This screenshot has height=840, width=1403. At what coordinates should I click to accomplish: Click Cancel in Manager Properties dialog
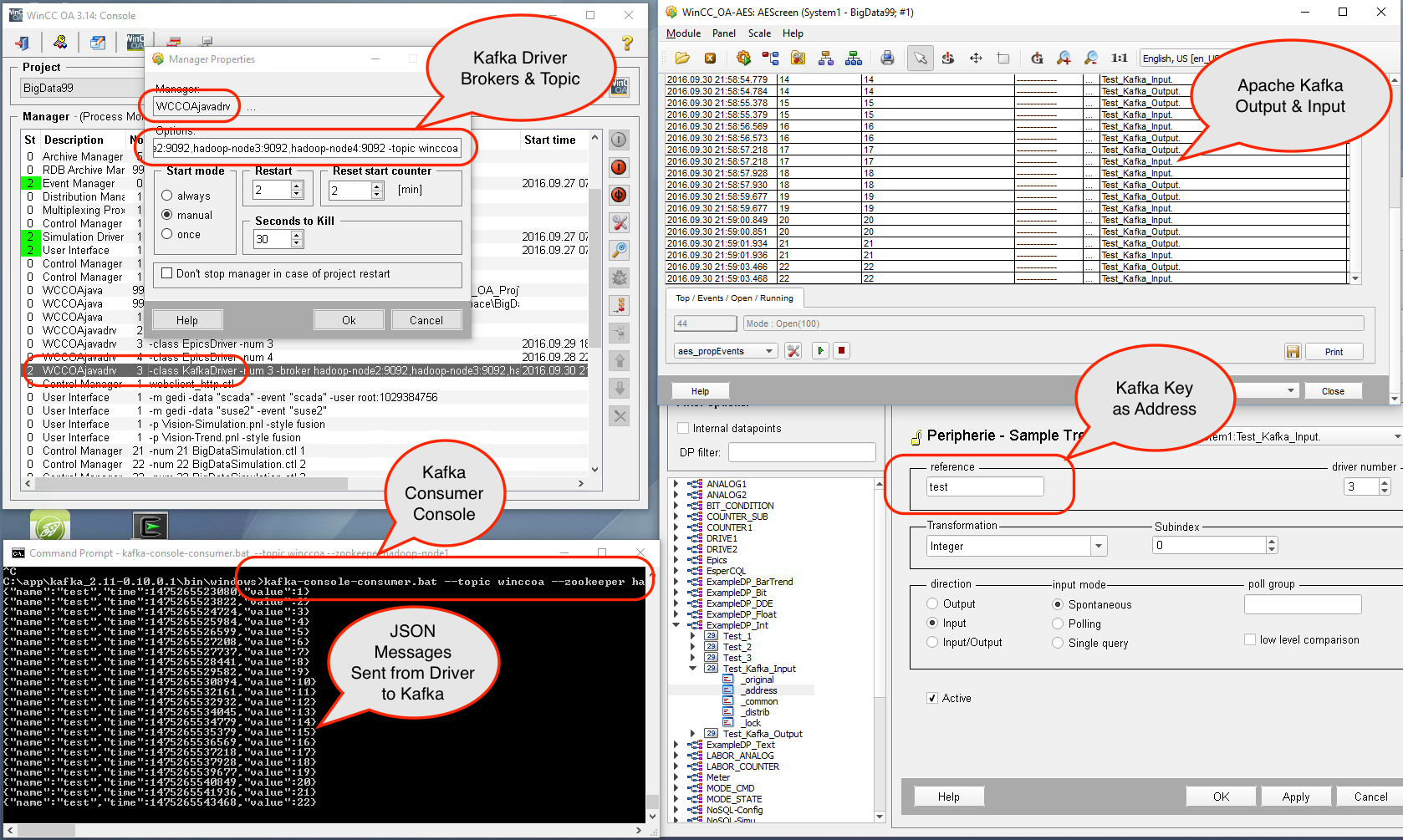click(426, 320)
